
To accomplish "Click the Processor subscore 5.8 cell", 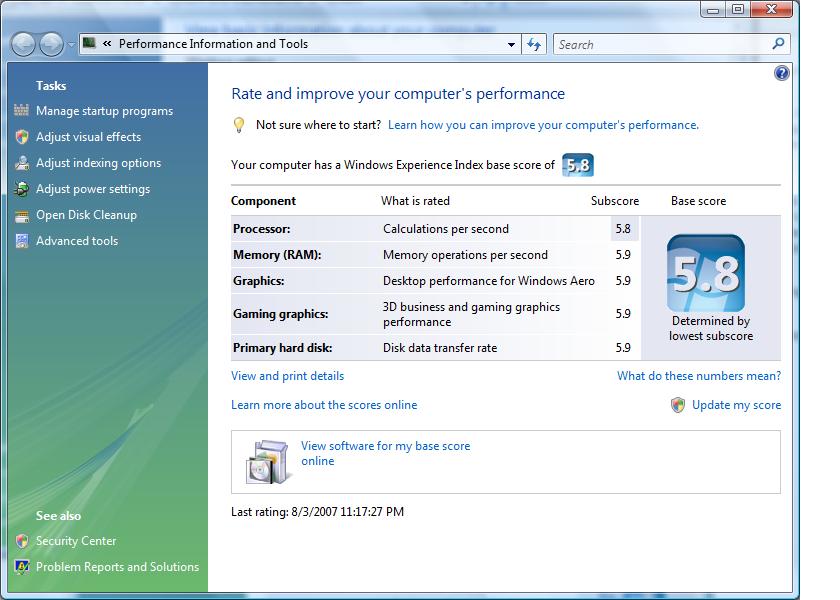I will point(623,229).
